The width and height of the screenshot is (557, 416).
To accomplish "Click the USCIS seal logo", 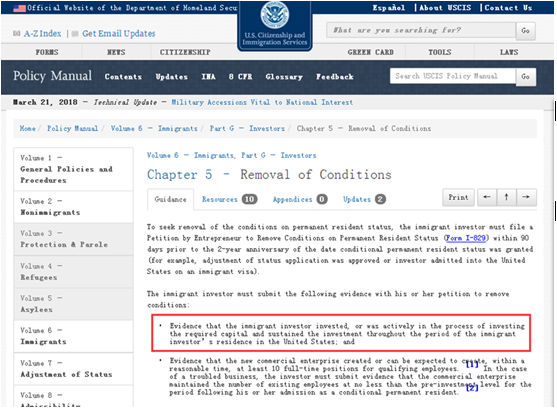I will (275, 15).
